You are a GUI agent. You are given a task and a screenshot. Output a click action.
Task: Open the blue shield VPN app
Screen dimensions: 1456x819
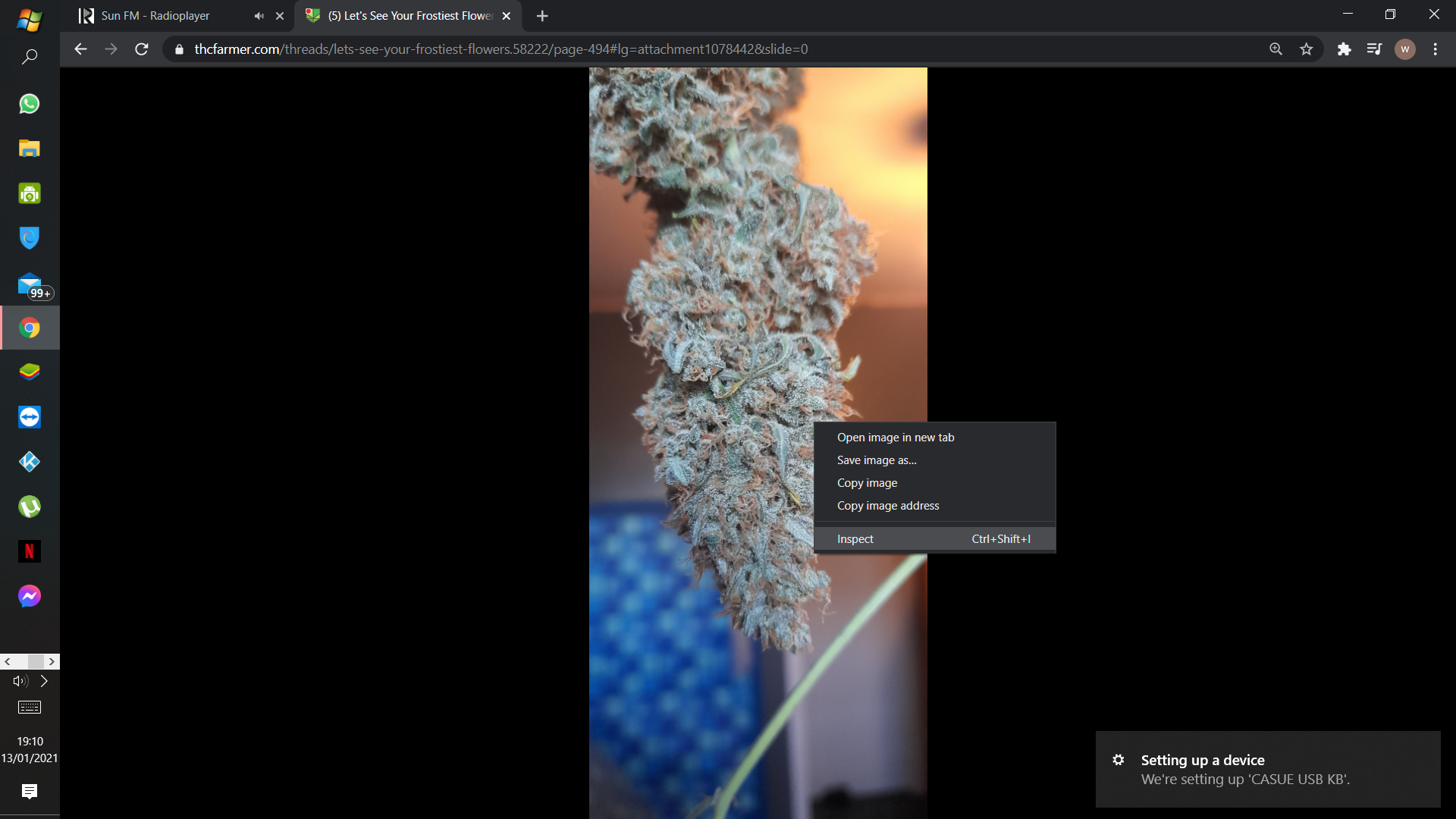point(29,238)
